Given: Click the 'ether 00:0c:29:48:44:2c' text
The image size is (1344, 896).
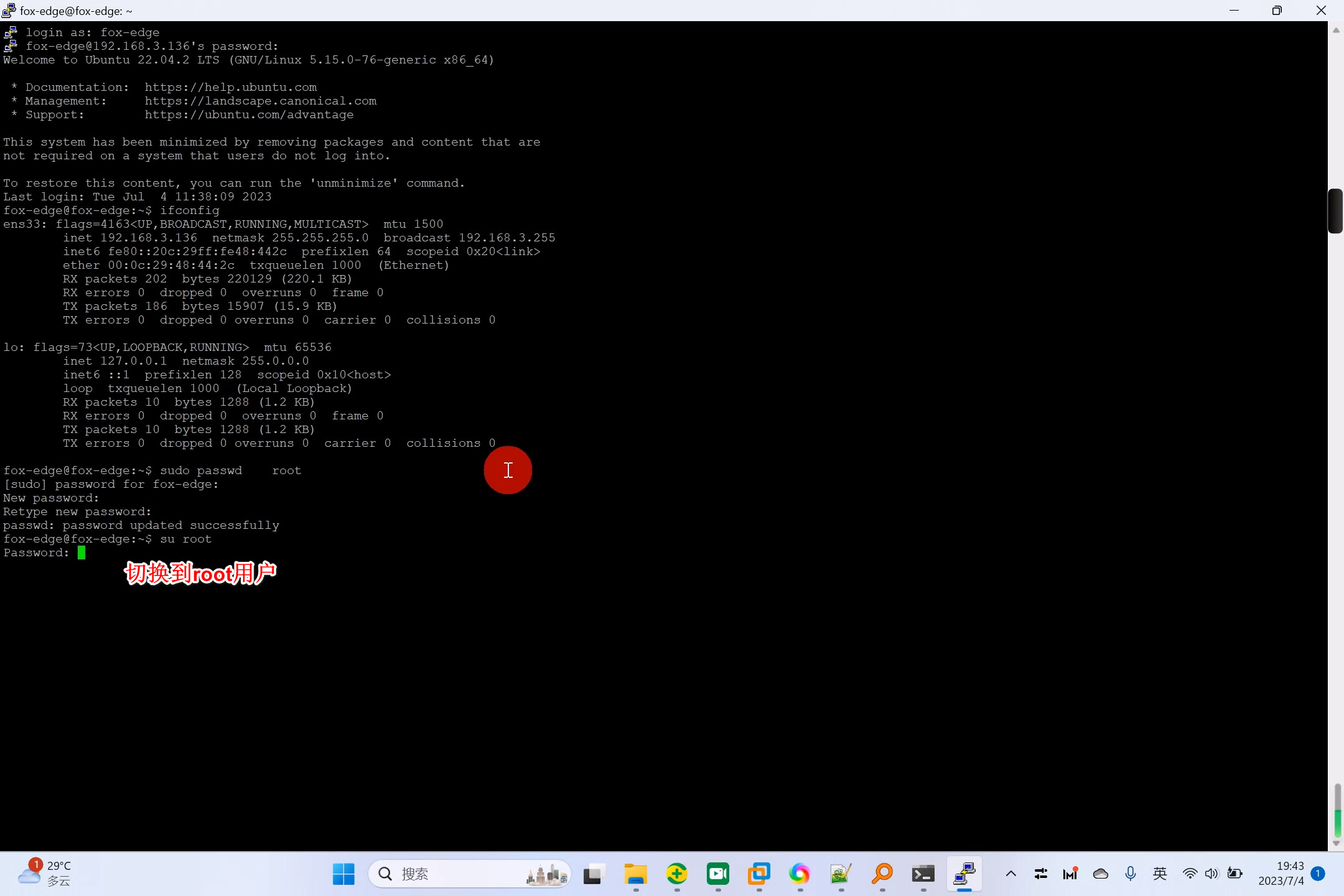Looking at the screenshot, I should pos(149,265).
